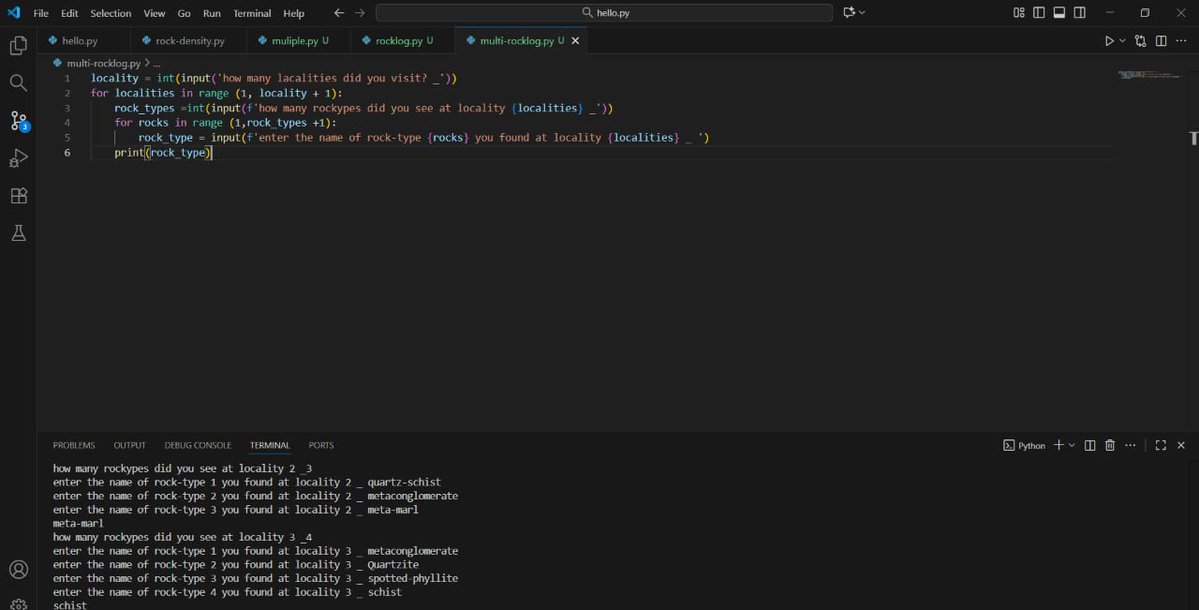The image size is (1199, 610).
Task: Open the Search sidebar icon
Action: 18,82
